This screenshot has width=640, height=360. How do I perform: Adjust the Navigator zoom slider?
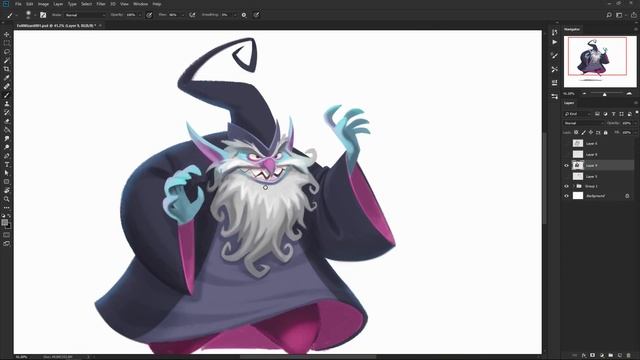click(605, 94)
